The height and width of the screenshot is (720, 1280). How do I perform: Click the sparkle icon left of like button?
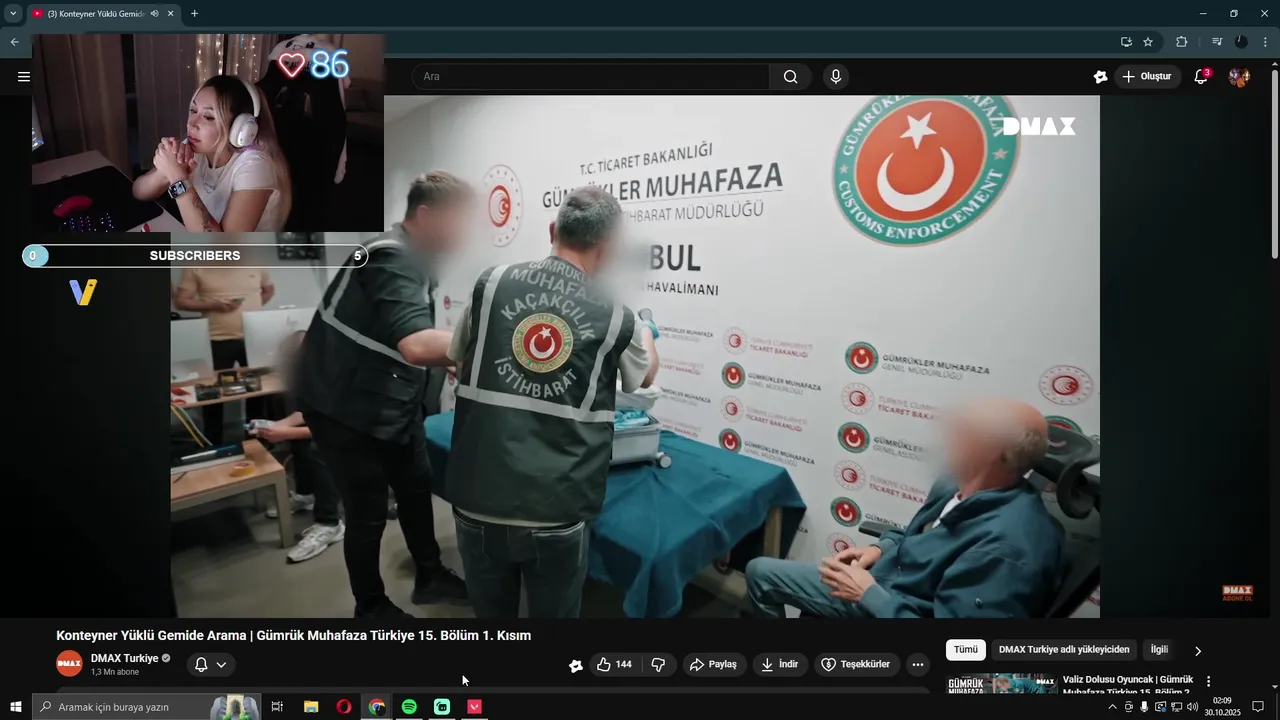[x=576, y=665]
